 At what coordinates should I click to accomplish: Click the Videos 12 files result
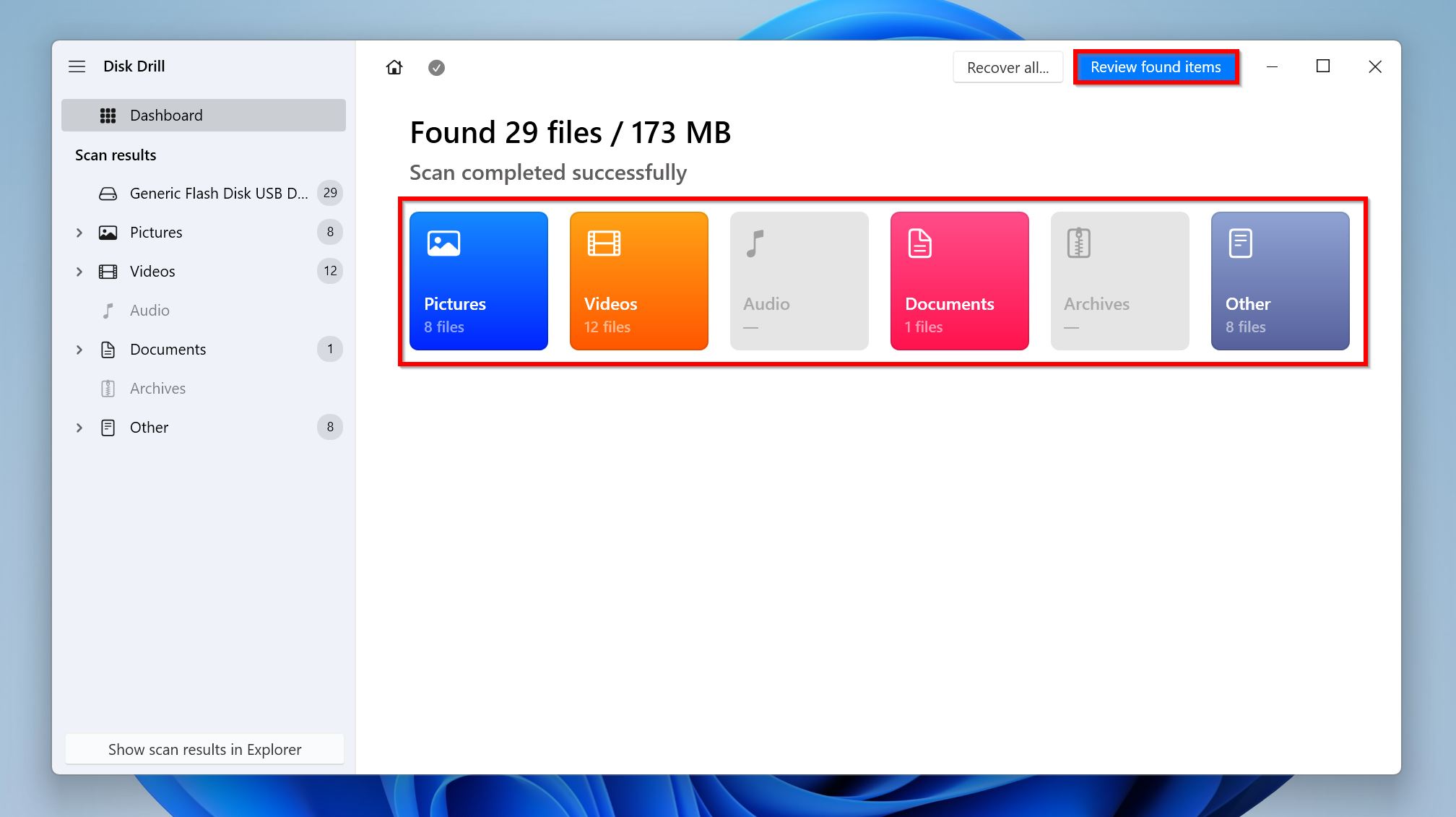click(639, 280)
